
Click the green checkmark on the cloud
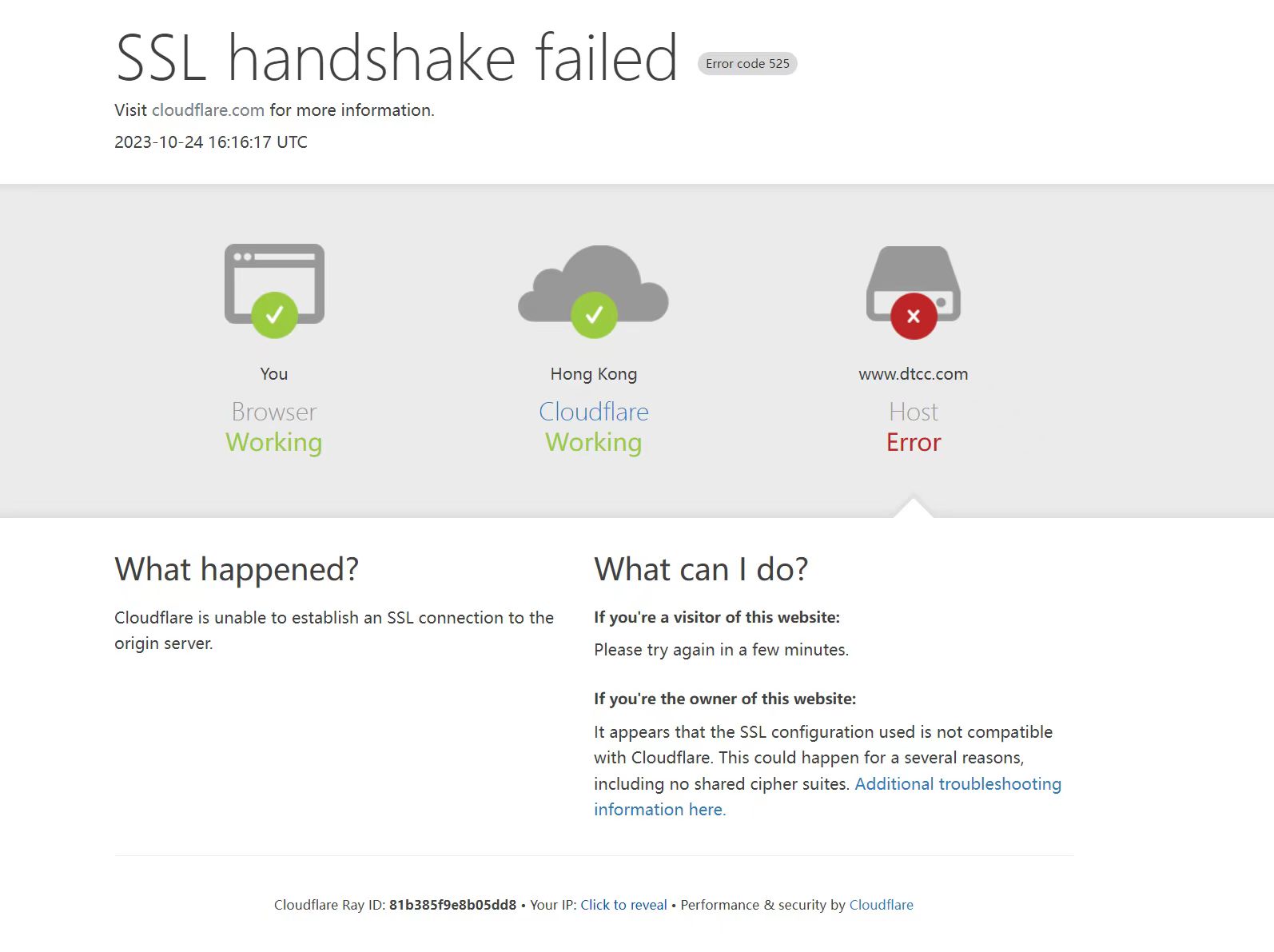pos(594,315)
